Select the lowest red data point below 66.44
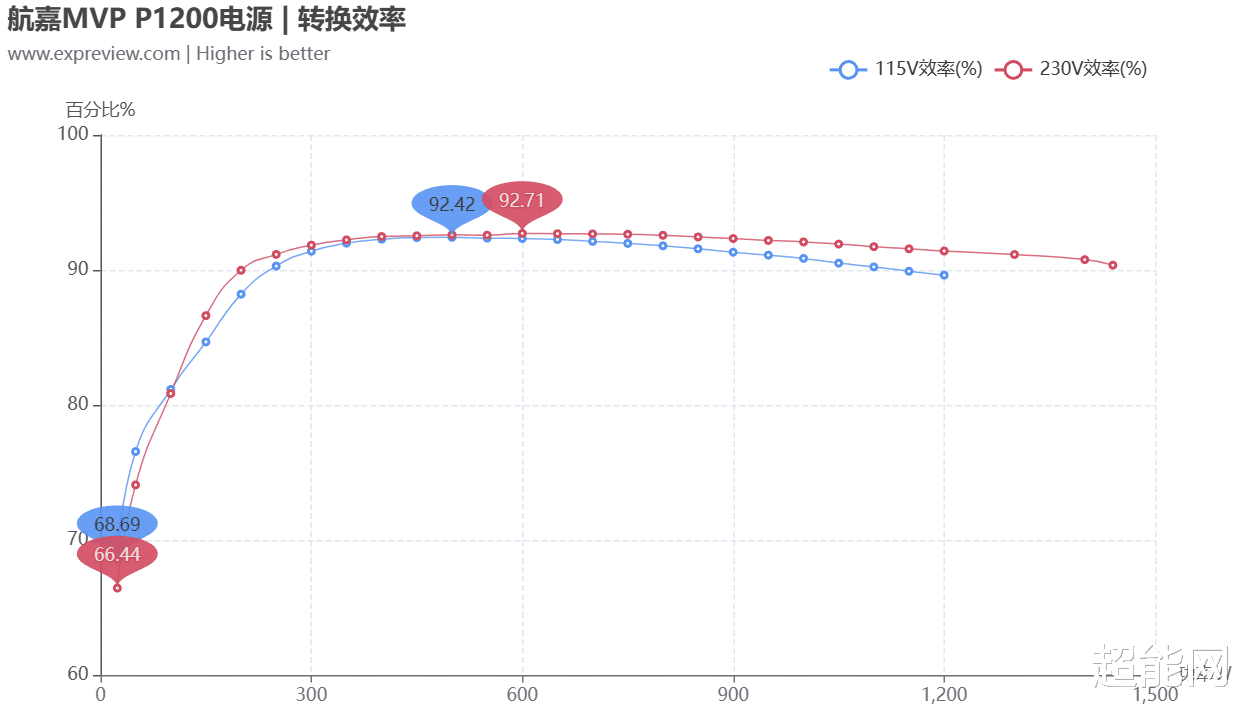 117,588
